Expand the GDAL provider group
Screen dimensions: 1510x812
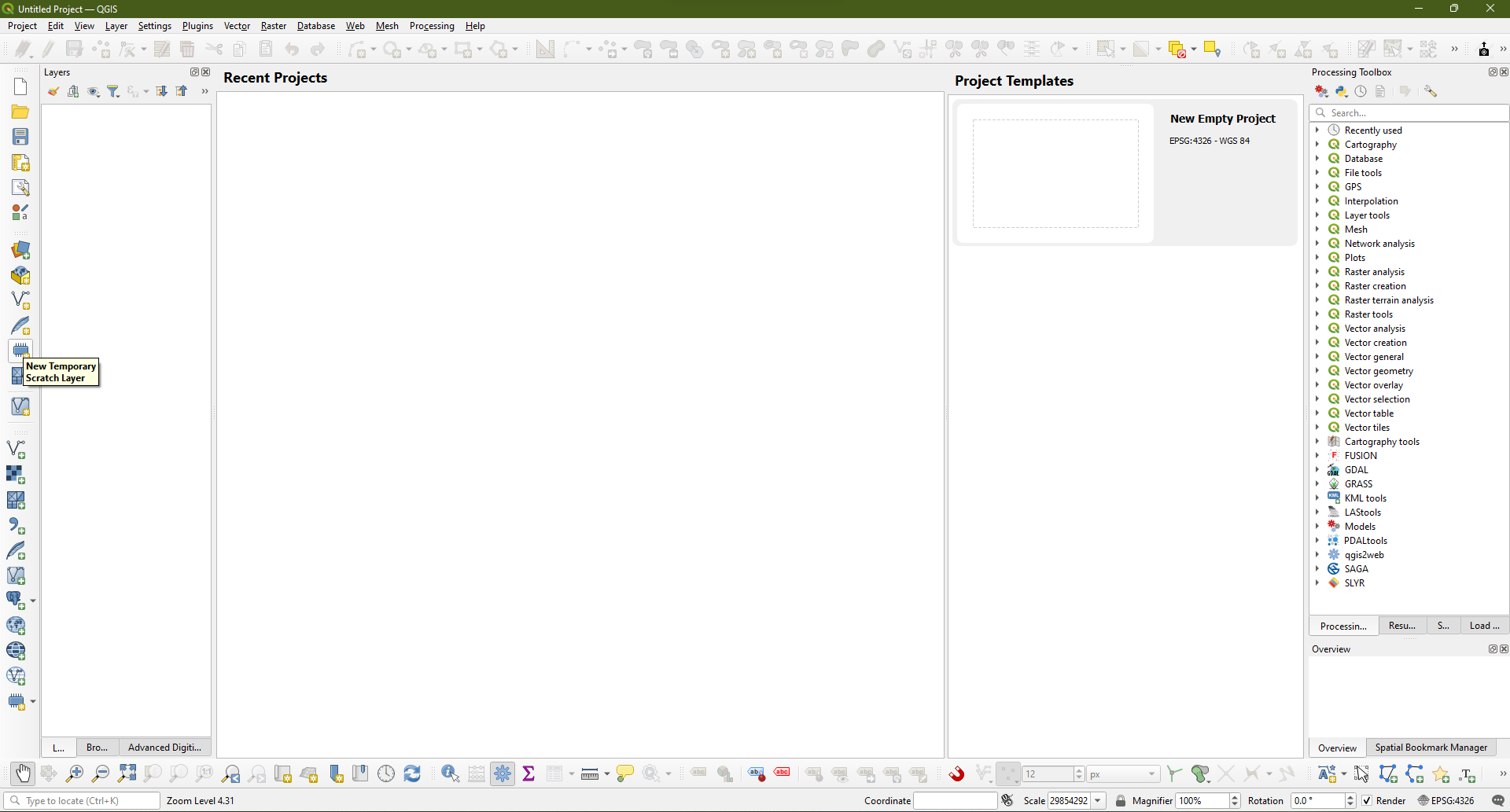pos(1317,469)
